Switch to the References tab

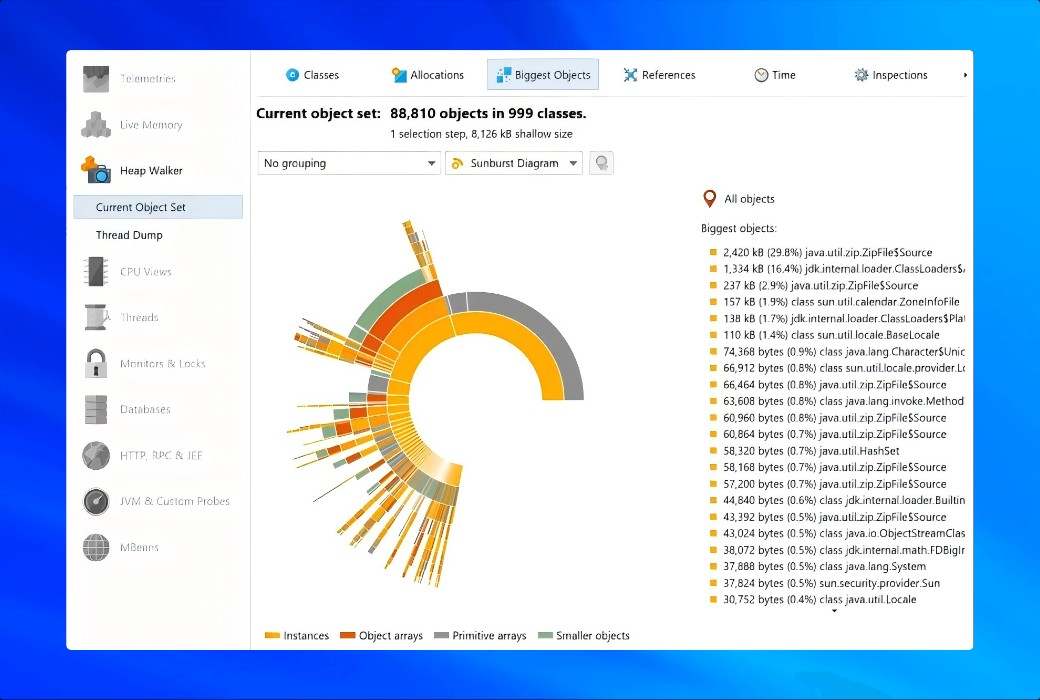point(659,75)
